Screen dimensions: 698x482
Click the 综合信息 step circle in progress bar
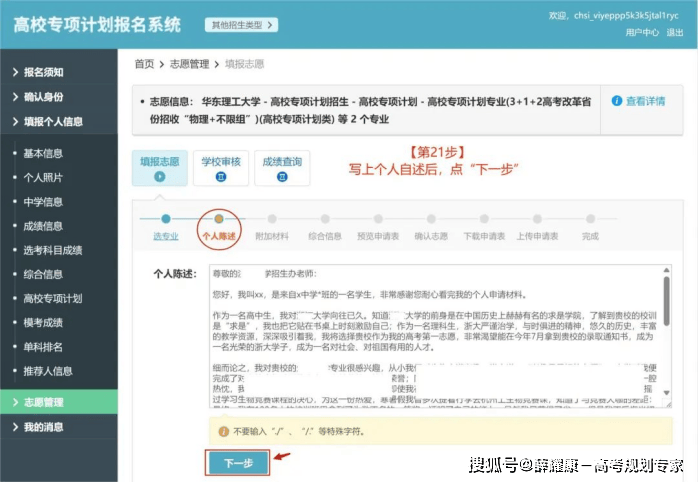pyautogui.click(x=325, y=219)
